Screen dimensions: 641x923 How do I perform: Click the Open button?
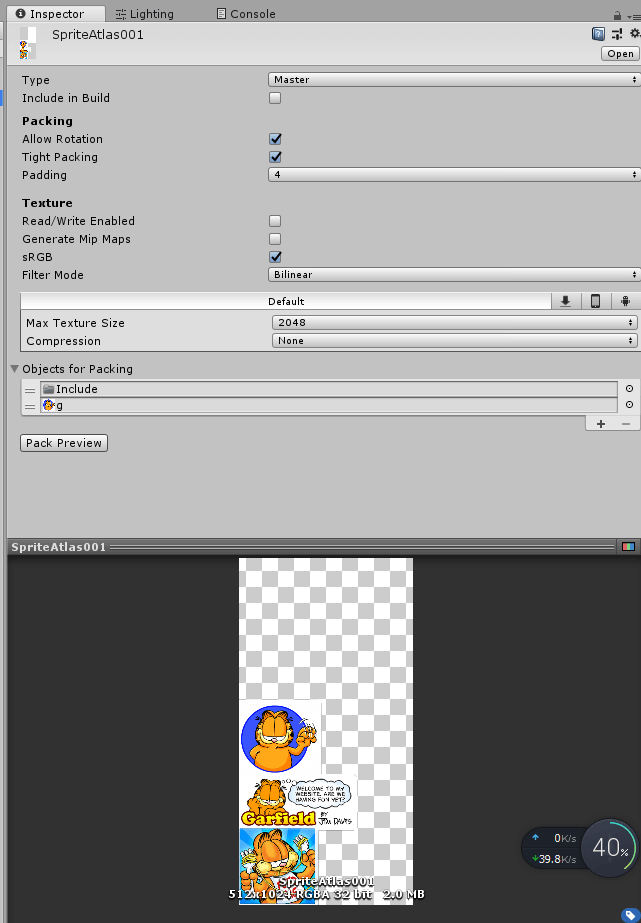620,54
